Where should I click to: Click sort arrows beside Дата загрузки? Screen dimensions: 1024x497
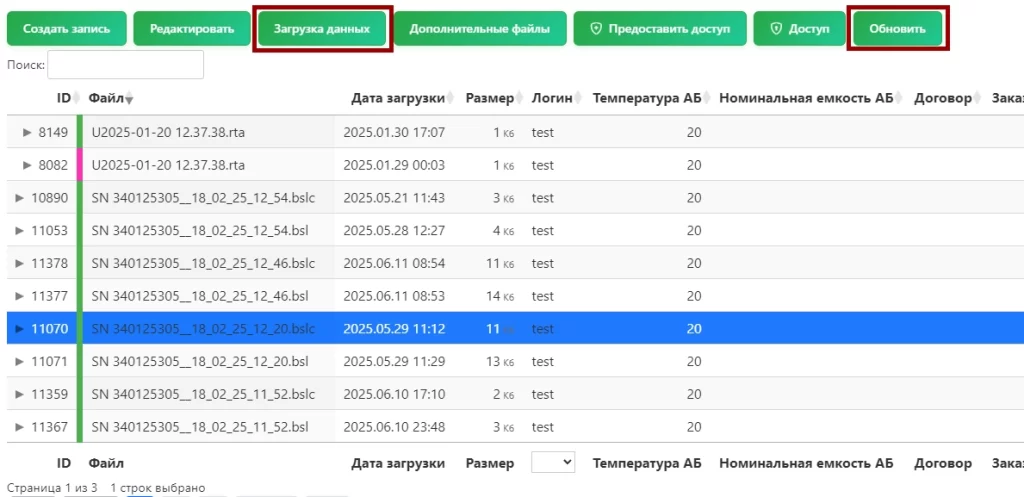(453, 98)
